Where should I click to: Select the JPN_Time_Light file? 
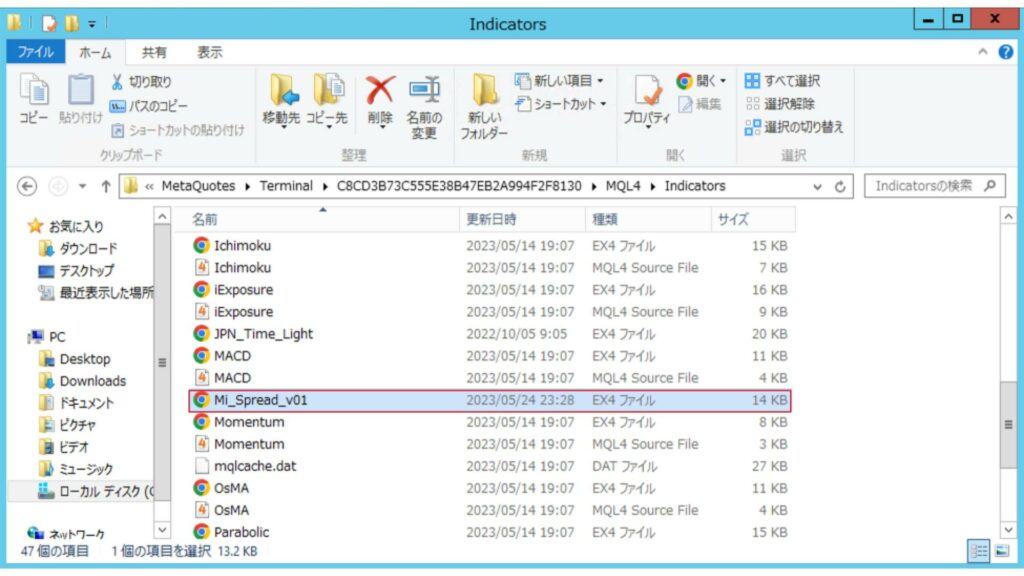point(263,334)
